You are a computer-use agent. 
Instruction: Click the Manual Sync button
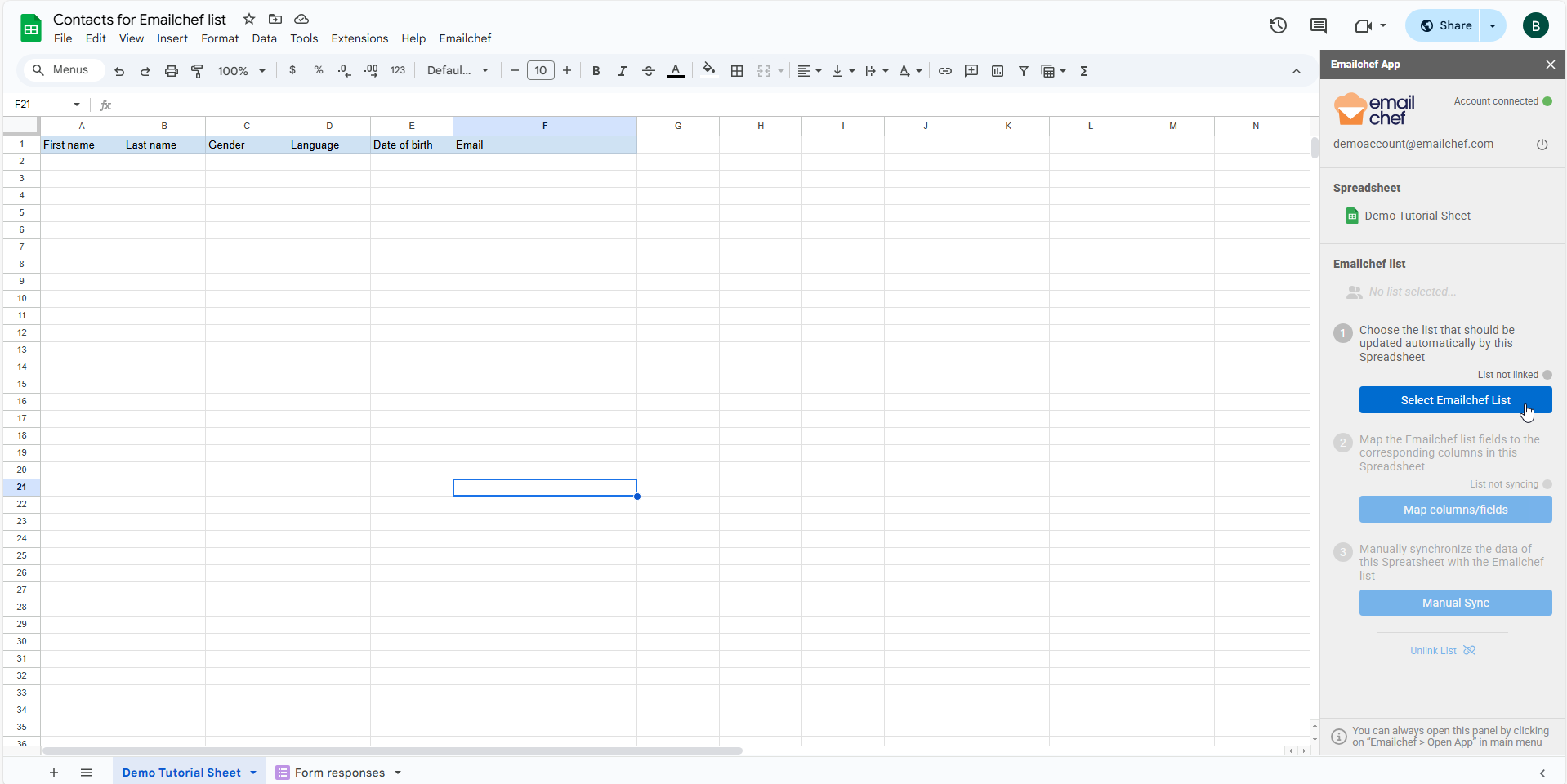pos(1455,603)
